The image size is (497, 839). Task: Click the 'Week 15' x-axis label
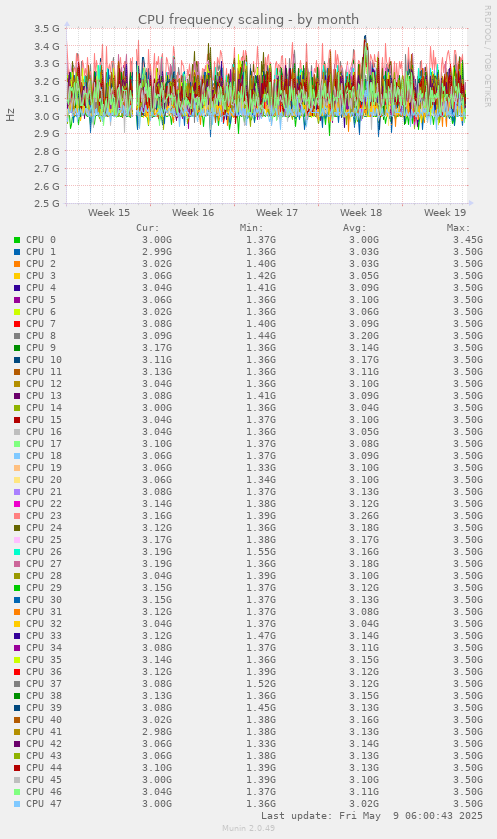pyautogui.click(x=109, y=212)
